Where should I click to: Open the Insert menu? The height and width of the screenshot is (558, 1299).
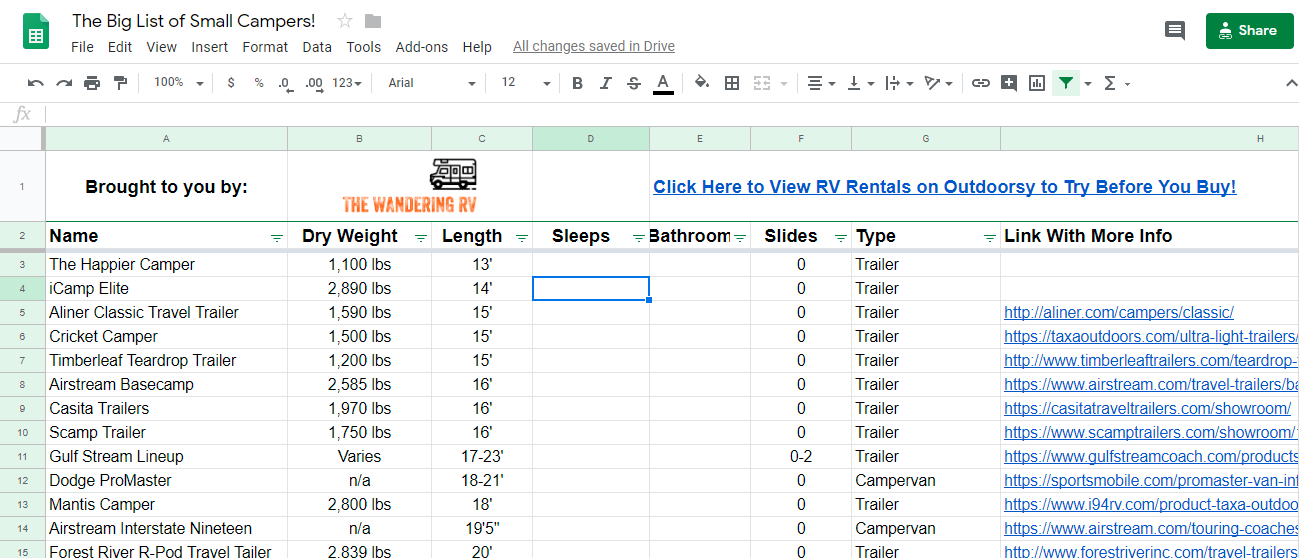[210, 47]
